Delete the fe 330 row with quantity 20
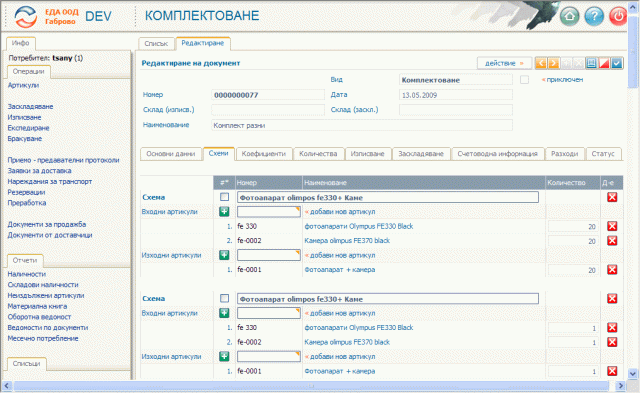This screenshot has width=640, height=393. click(x=612, y=226)
